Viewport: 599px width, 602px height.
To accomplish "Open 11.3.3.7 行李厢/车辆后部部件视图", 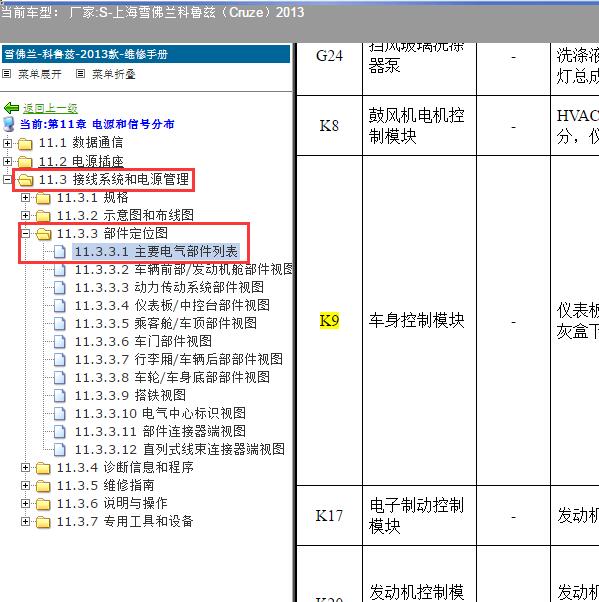I will [x=179, y=359].
